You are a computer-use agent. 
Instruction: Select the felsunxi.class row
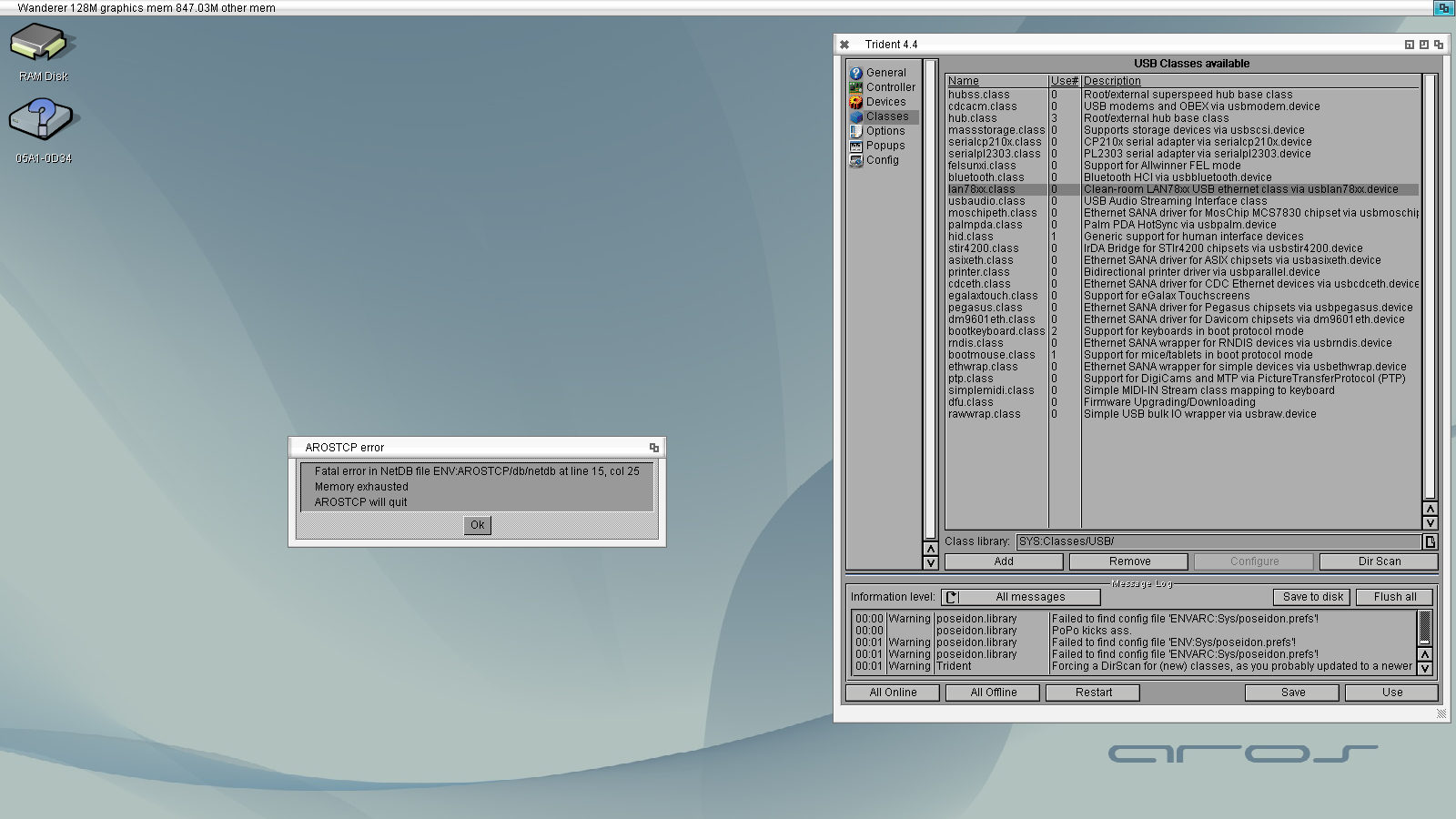pos(1183,166)
